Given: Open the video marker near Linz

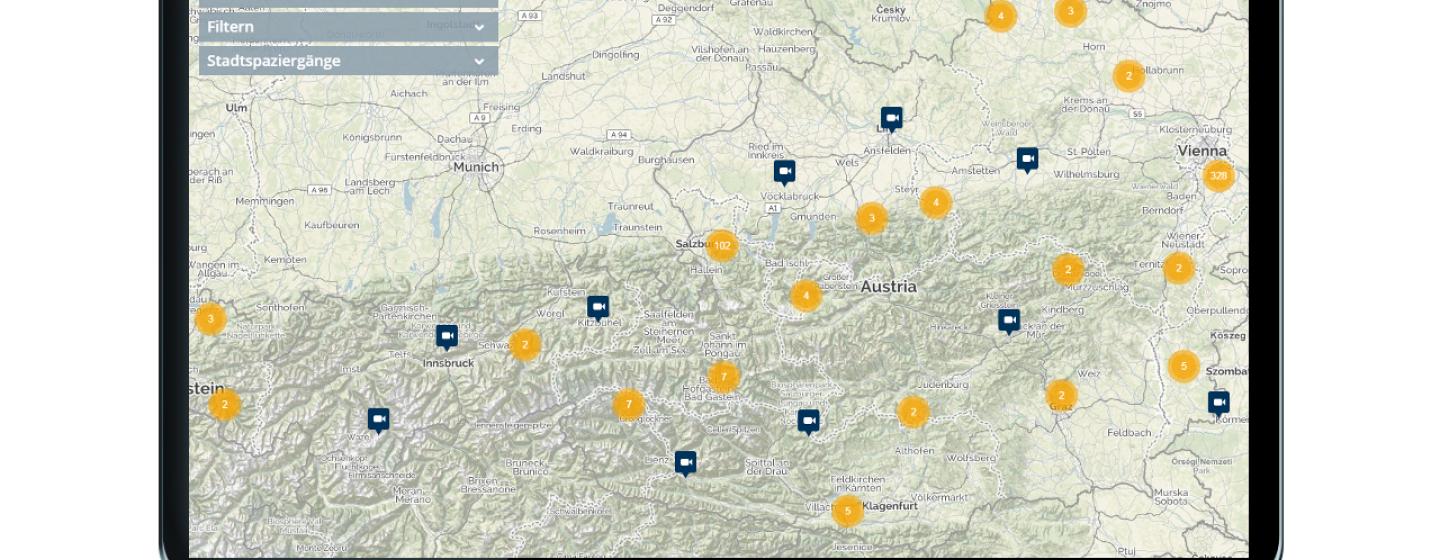Looking at the screenshot, I should click(x=892, y=119).
